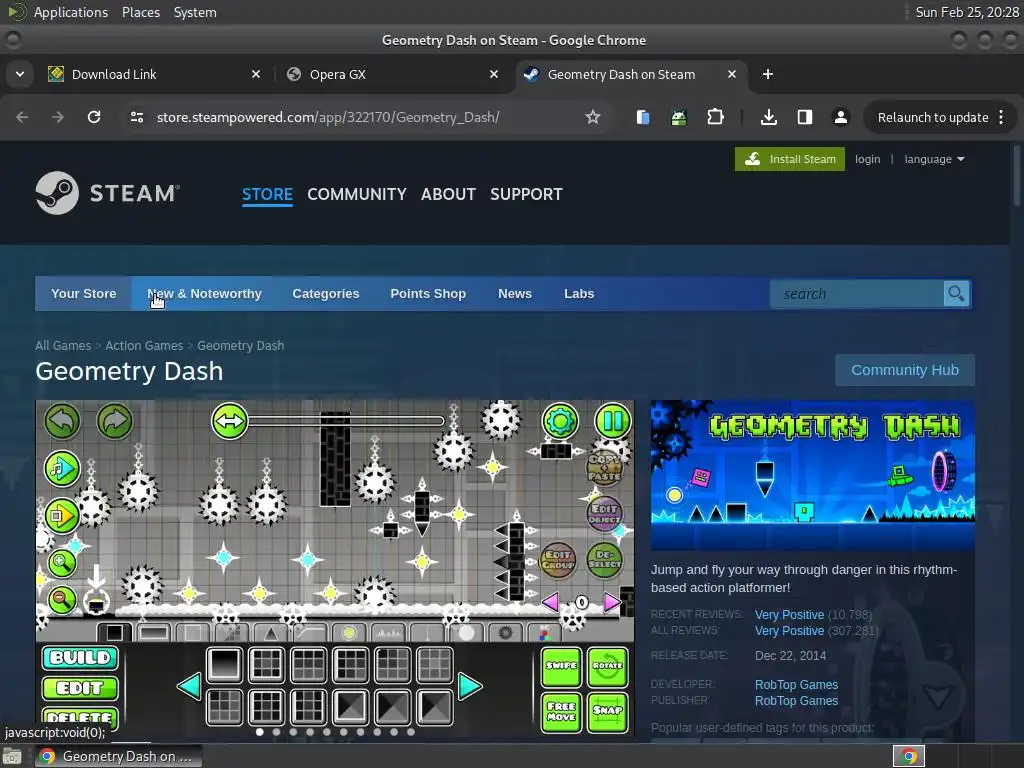
Task: Open RobTop Games developer link
Action: (x=796, y=684)
